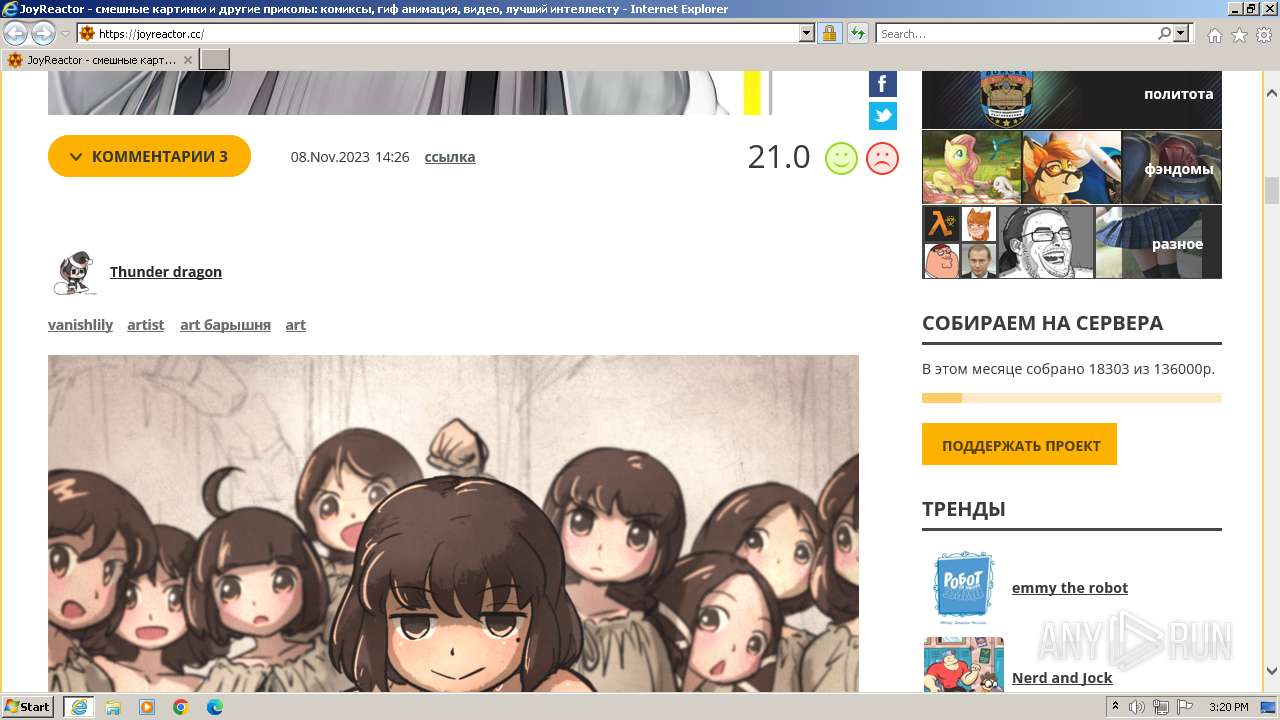Click the Facebook share icon
1280x720 pixels.
[x=882, y=84]
